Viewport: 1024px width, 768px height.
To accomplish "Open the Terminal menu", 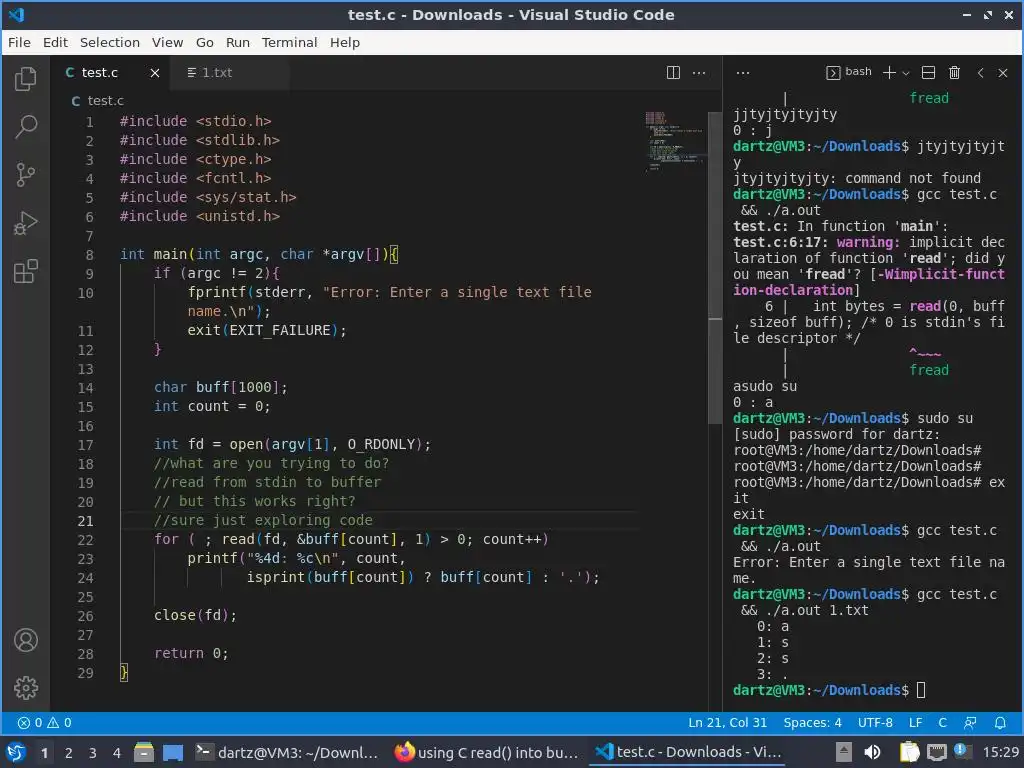I will 289,42.
